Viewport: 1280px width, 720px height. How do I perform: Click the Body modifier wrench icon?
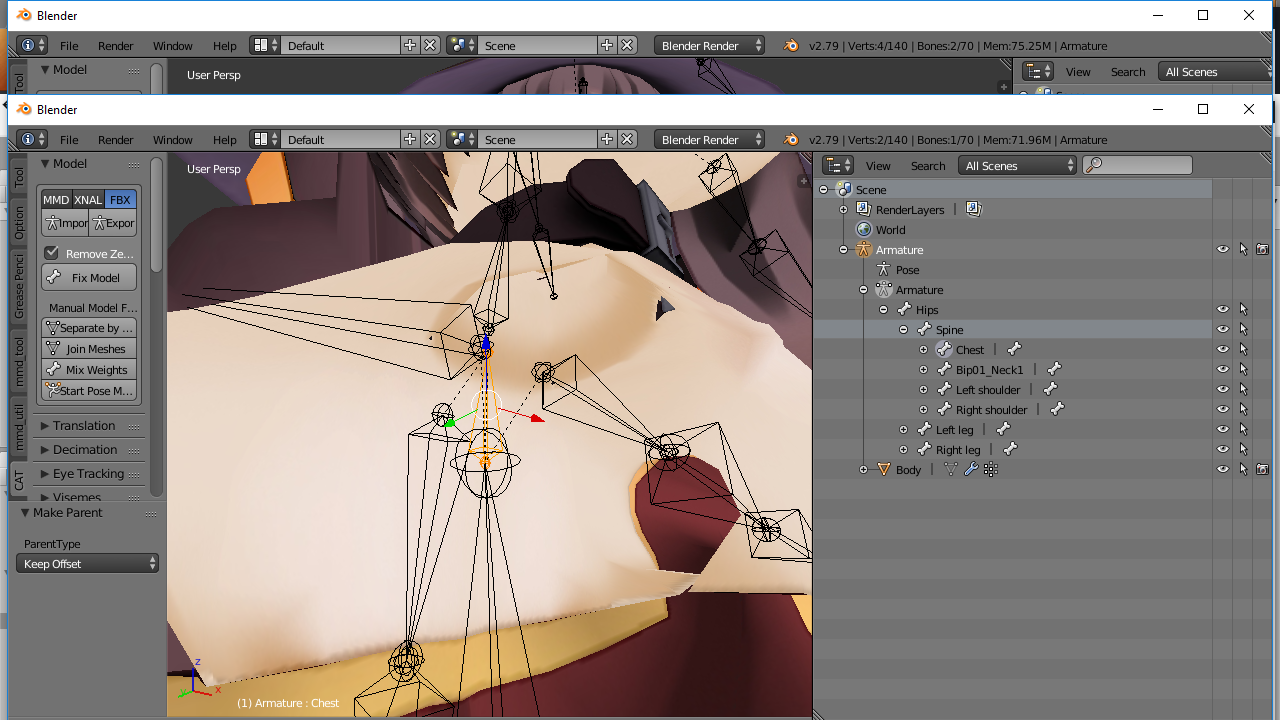pos(970,469)
